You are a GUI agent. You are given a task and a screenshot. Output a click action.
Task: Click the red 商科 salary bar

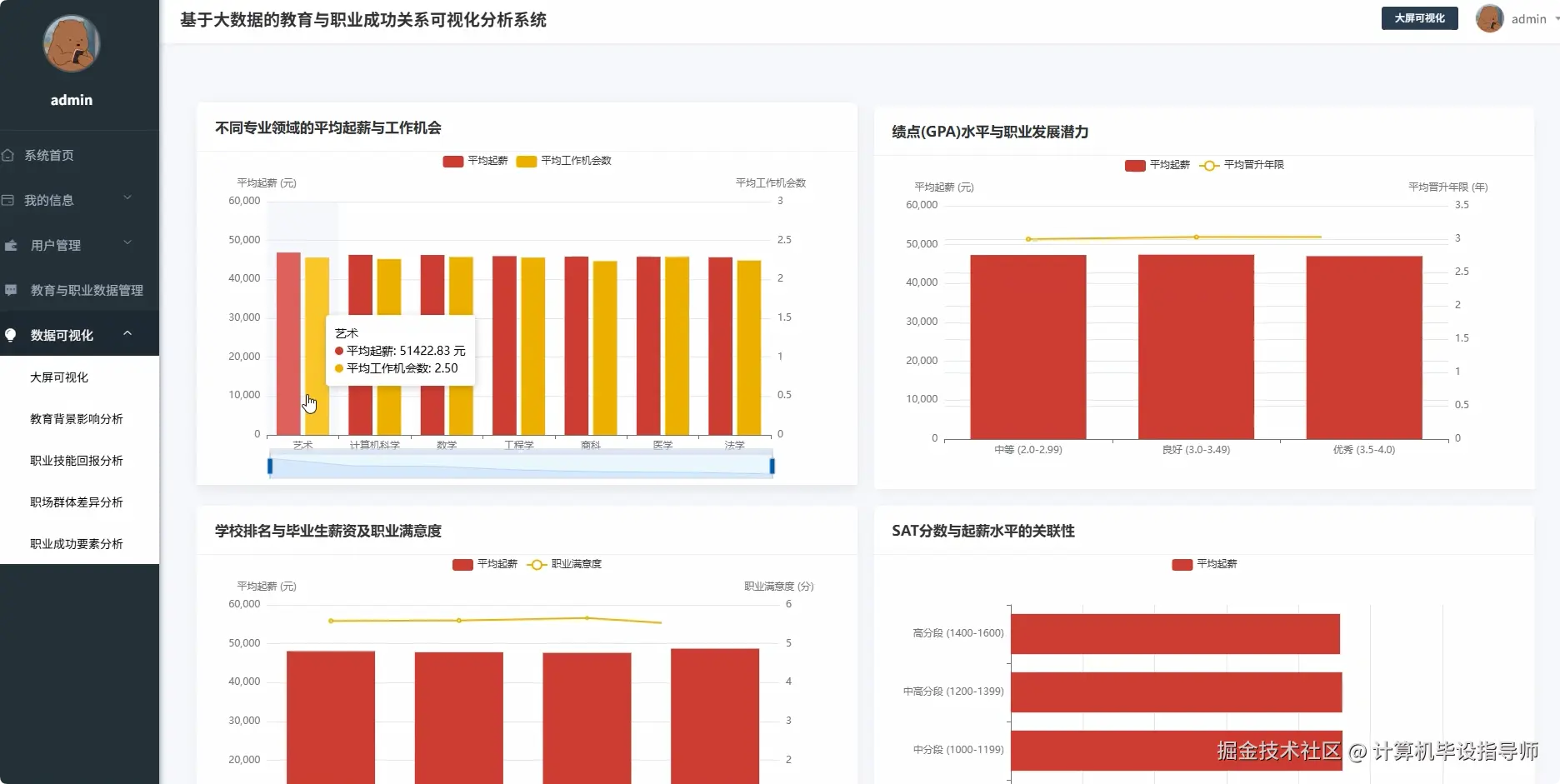577,345
